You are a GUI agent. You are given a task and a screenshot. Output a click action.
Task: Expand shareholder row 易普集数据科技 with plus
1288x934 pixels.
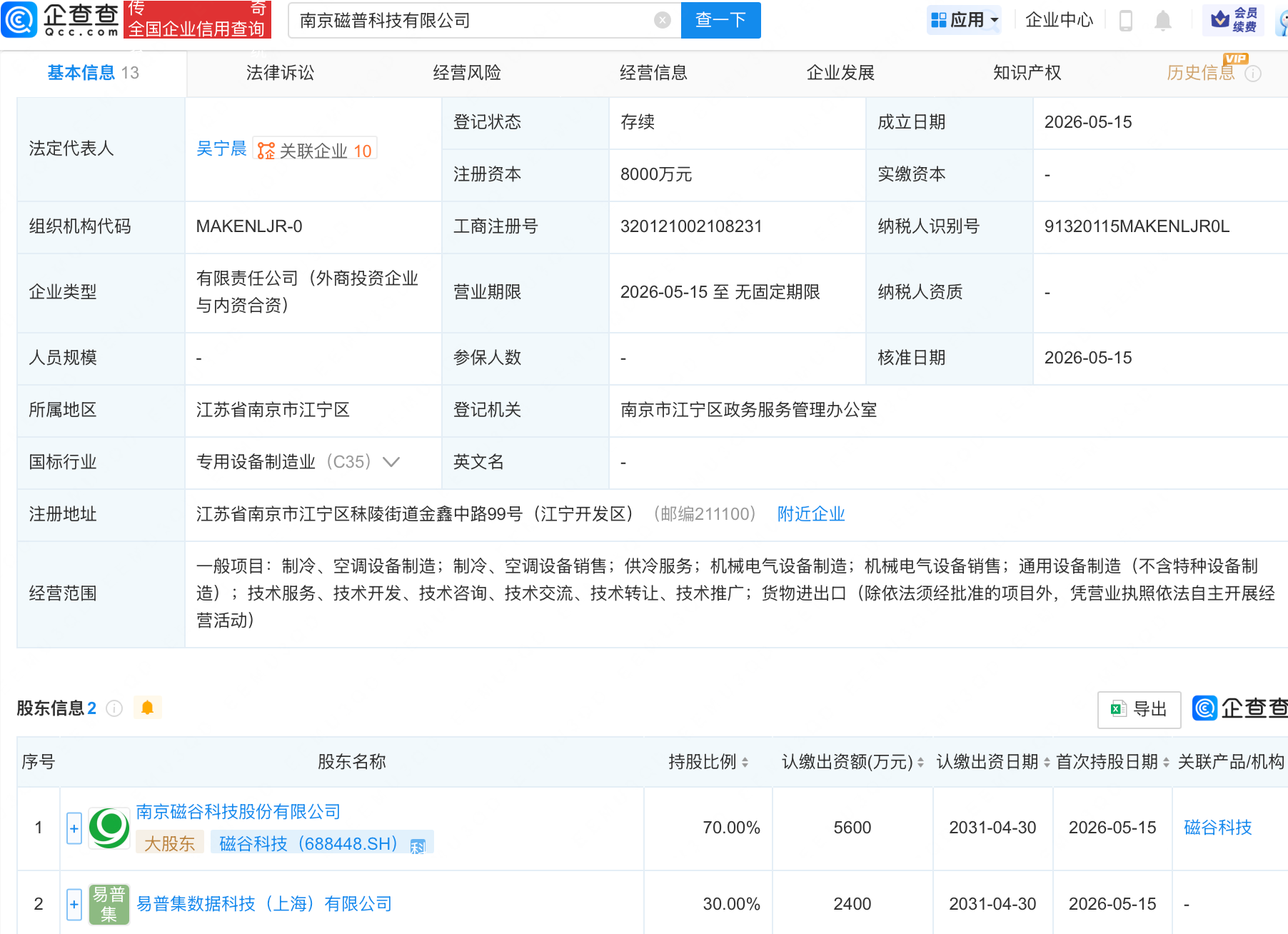74,904
